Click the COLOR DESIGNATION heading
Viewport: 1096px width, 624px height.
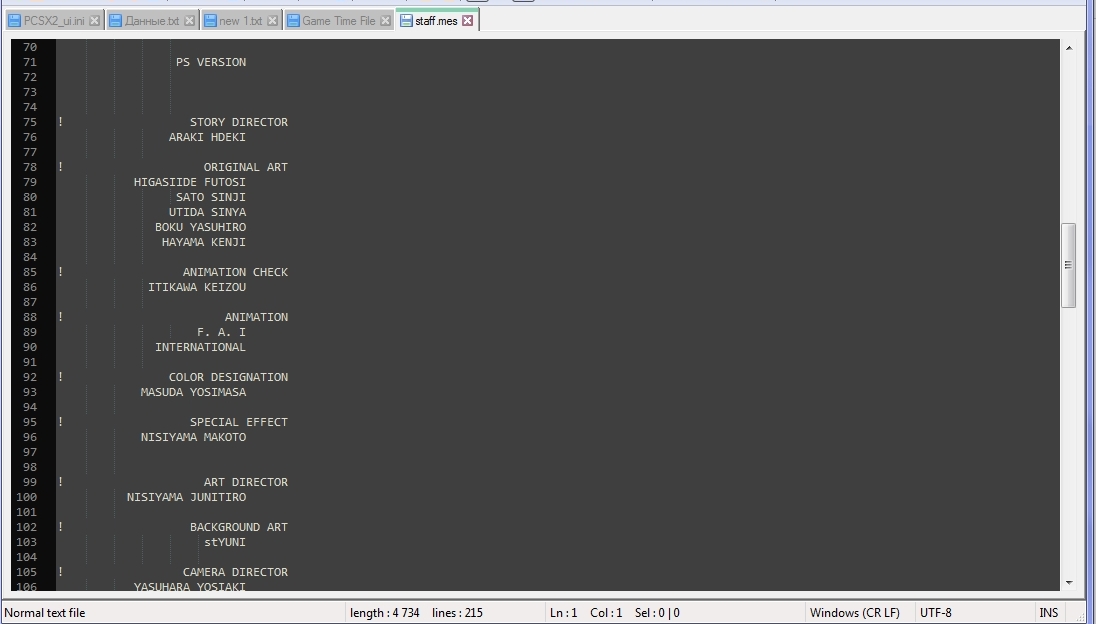(x=229, y=377)
